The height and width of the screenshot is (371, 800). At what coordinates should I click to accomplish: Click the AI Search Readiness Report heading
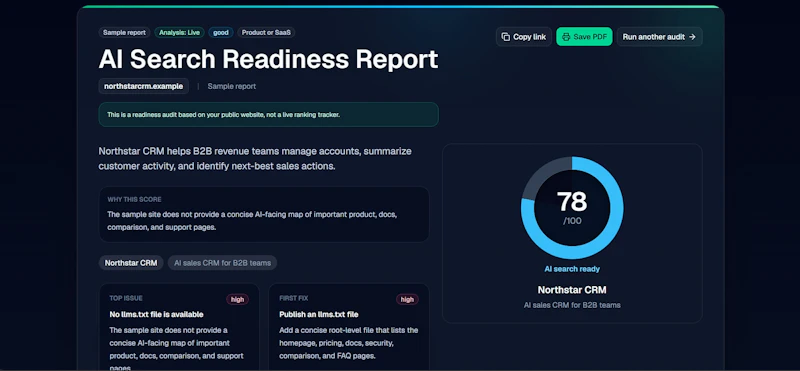(268, 60)
